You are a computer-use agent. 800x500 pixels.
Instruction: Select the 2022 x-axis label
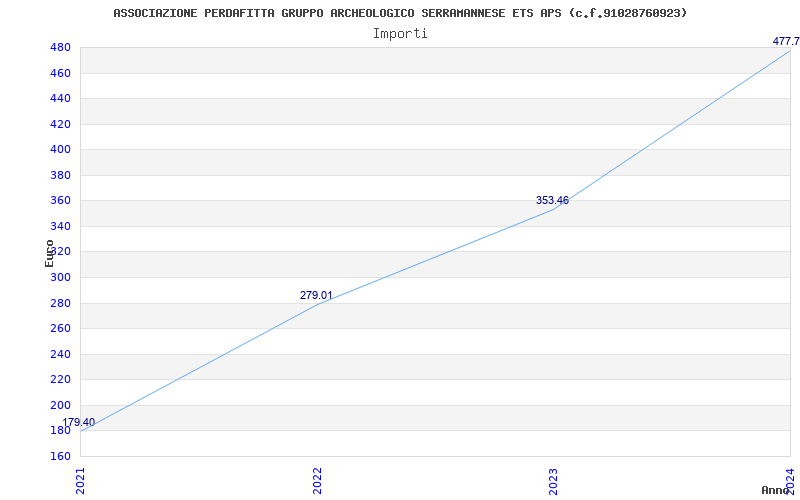coord(317,481)
